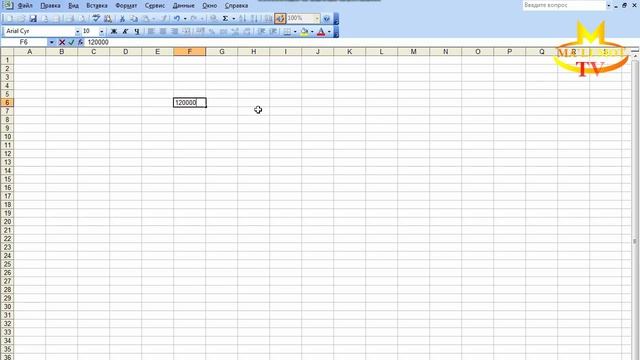
Task: Open the Вид menu
Action: (x=73, y=6)
